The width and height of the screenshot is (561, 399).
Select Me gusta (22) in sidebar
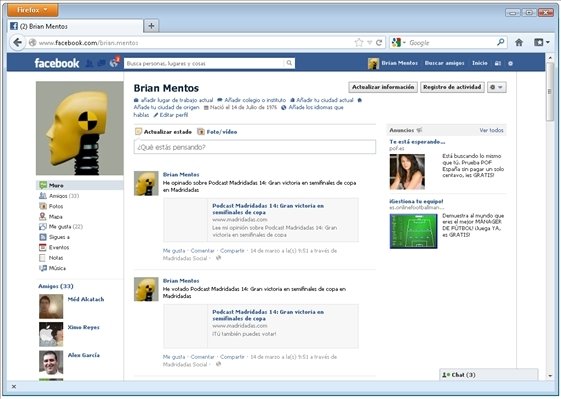pyautogui.click(x=65, y=227)
